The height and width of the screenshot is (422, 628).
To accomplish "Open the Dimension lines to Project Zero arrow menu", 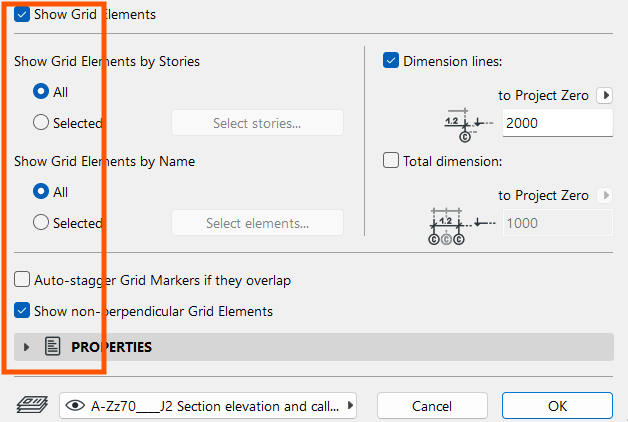I will 605,95.
